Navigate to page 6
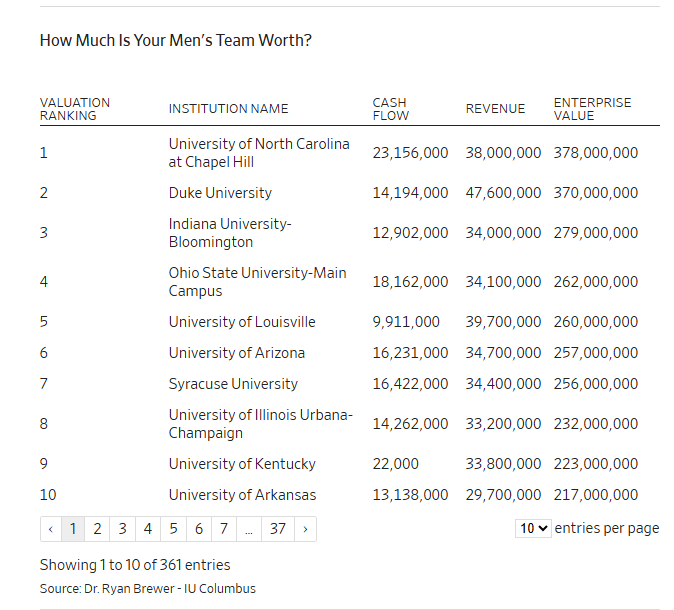Screen dimensions: 674x610 [199, 529]
